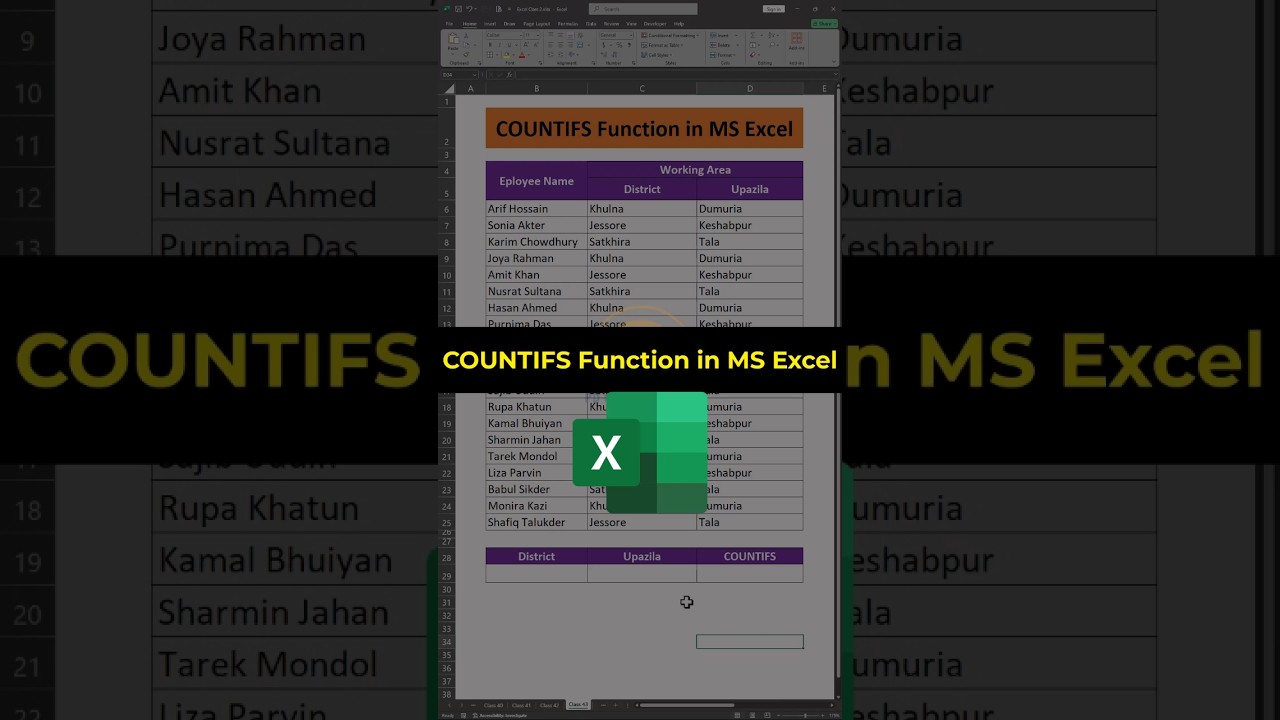Toggle Underline formatting
This screenshot has width=1280, height=720.
pyautogui.click(x=509, y=45)
